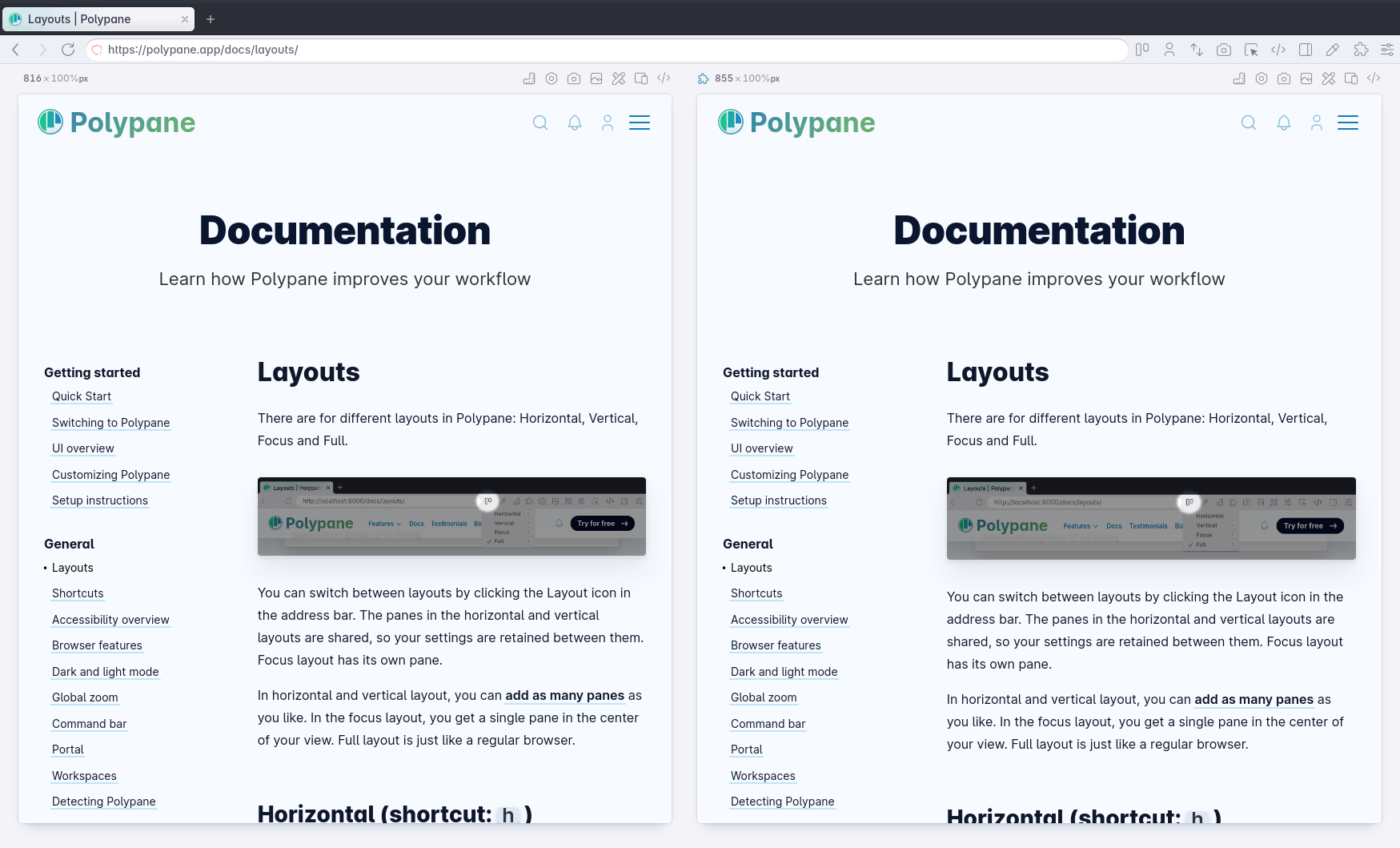1400x848 pixels.
Task: Click notification bell in right pane site header
Action: tap(1284, 123)
